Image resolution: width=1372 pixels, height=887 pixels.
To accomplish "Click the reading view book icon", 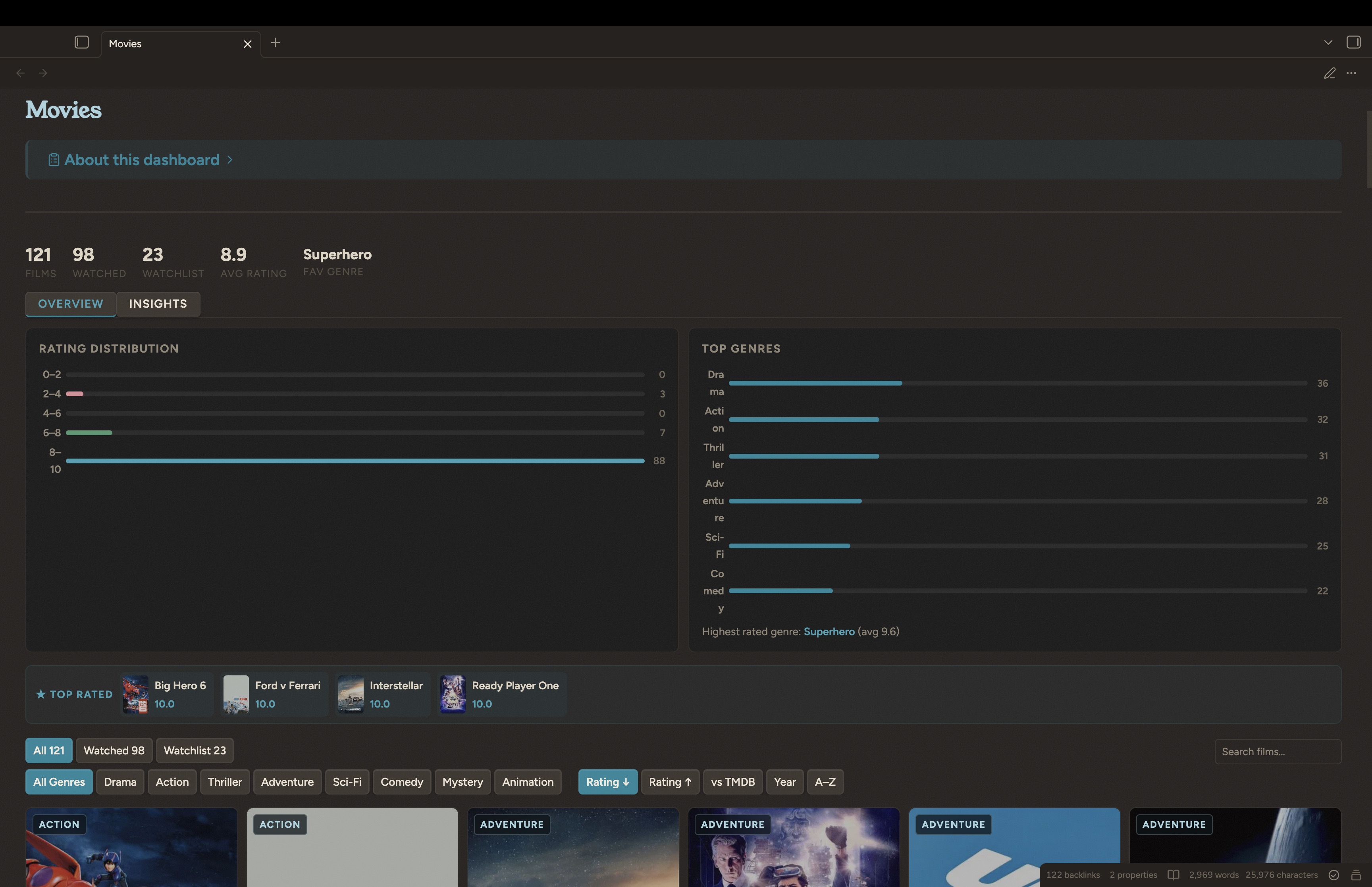I will tap(1173, 874).
